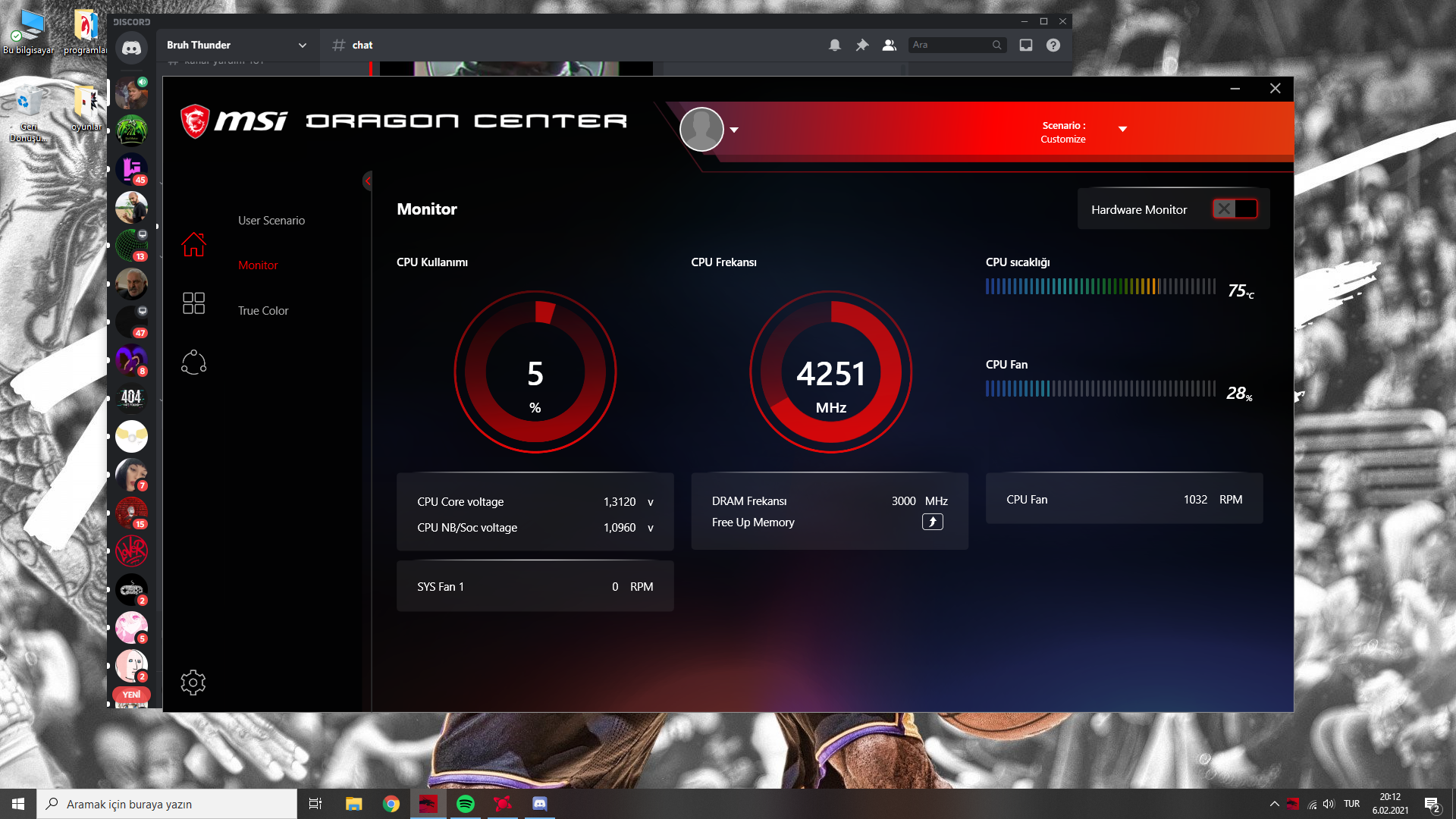The image size is (1456, 819).
Task: Open Spotify from the taskbar
Action: tap(466, 804)
